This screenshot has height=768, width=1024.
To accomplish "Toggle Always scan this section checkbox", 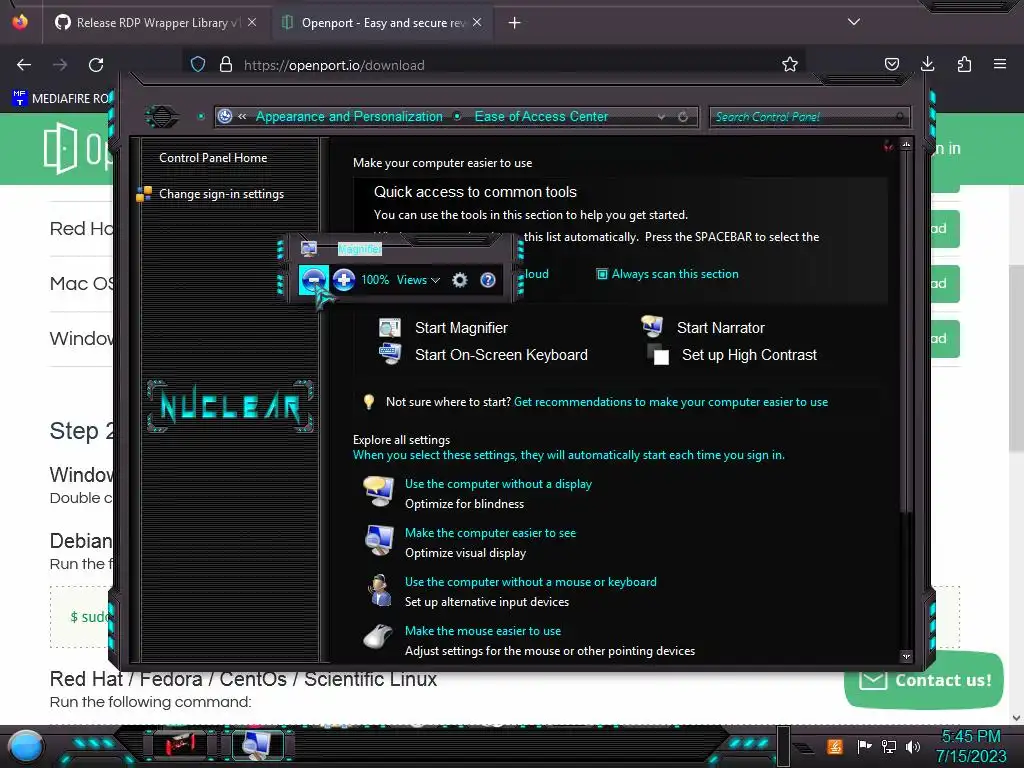I will pos(601,274).
